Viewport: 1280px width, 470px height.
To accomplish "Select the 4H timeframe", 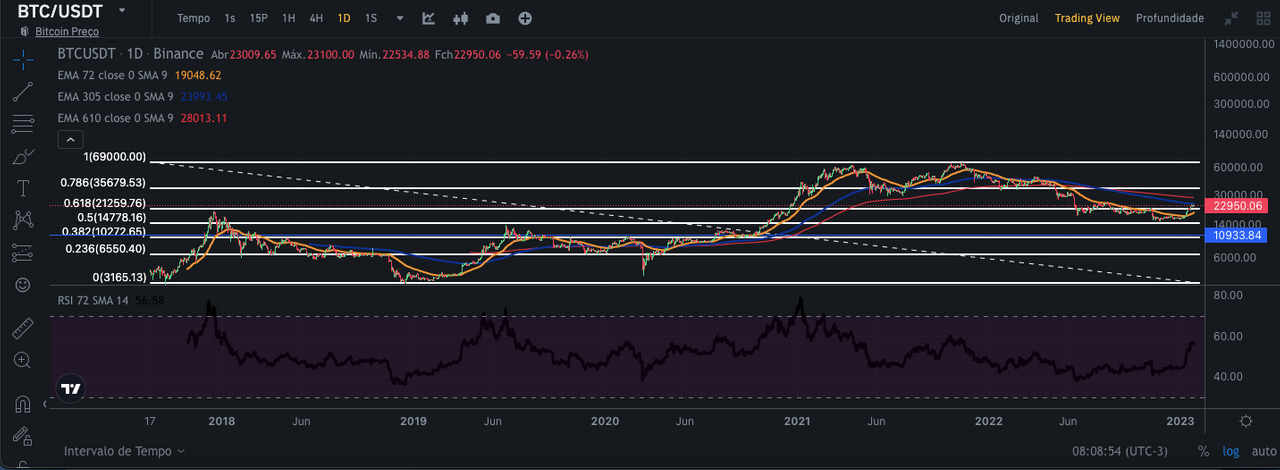I will pyautogui.click(x=316, y=18).
